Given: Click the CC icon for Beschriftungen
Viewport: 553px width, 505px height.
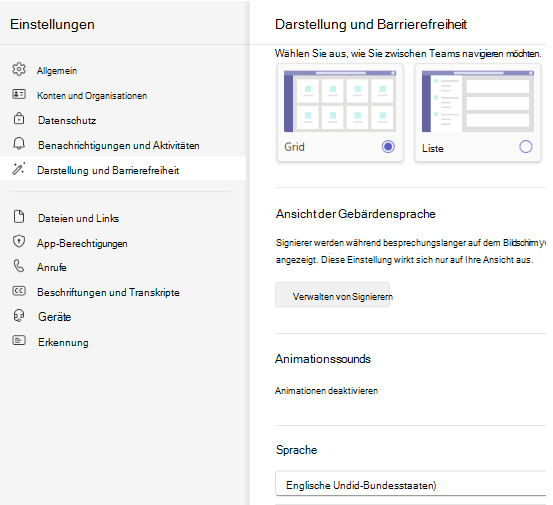Looking at the screenshot, I should [x=19, y=291].
